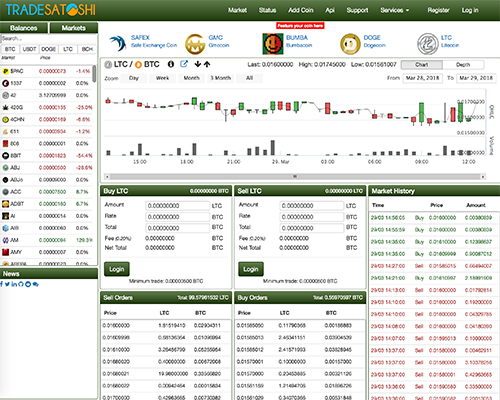Focus the Sell LTC Rate field
500x400 pixels.
312,217
